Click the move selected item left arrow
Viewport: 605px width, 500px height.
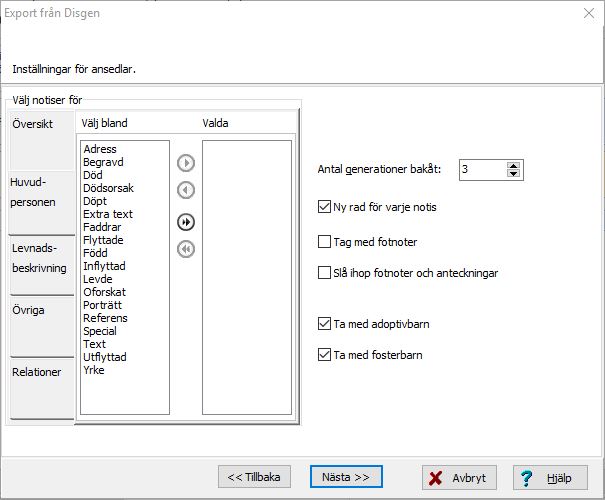[186, 190]
